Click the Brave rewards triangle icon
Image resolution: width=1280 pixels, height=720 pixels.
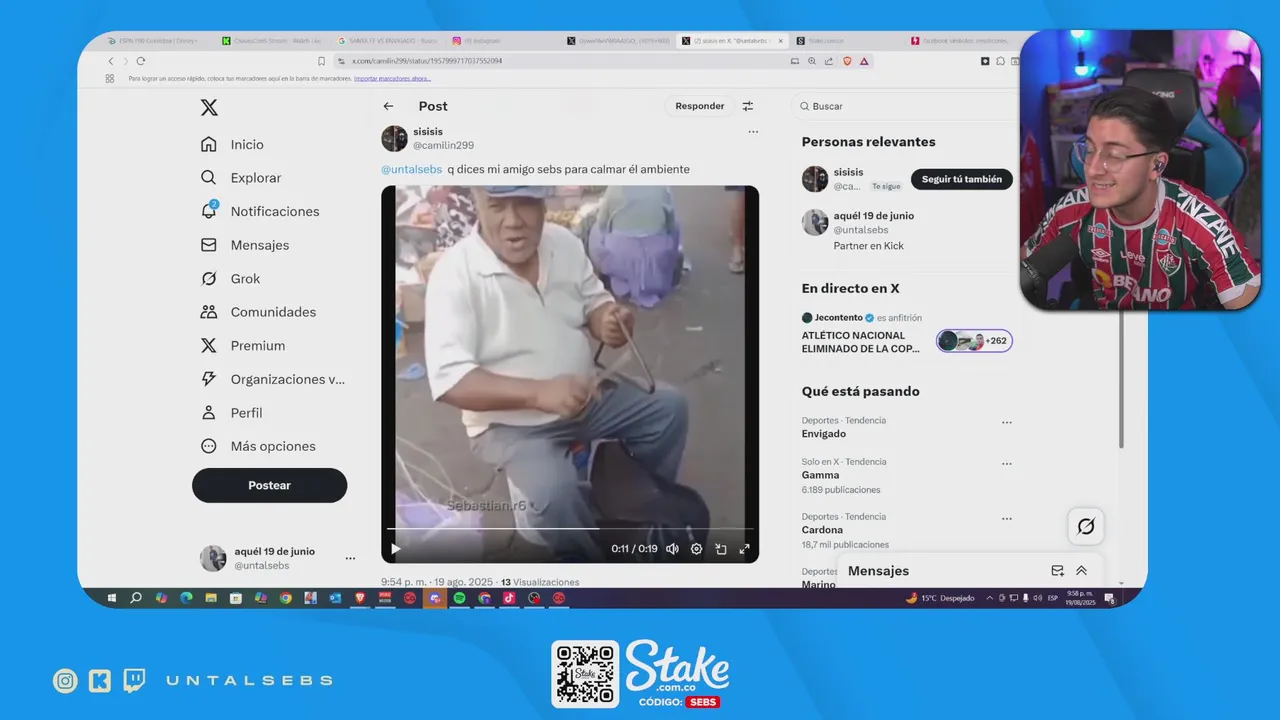(x=864, y=61)
